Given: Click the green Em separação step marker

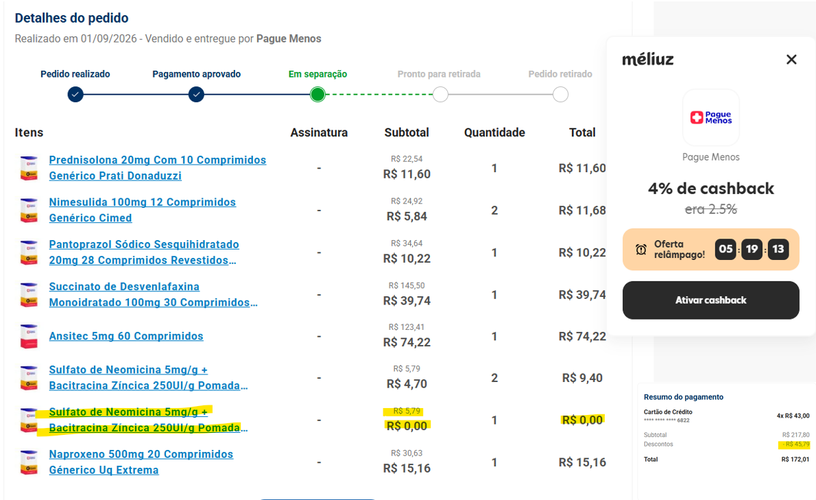Looking at the screenshot, I should (x=317, y=95).
